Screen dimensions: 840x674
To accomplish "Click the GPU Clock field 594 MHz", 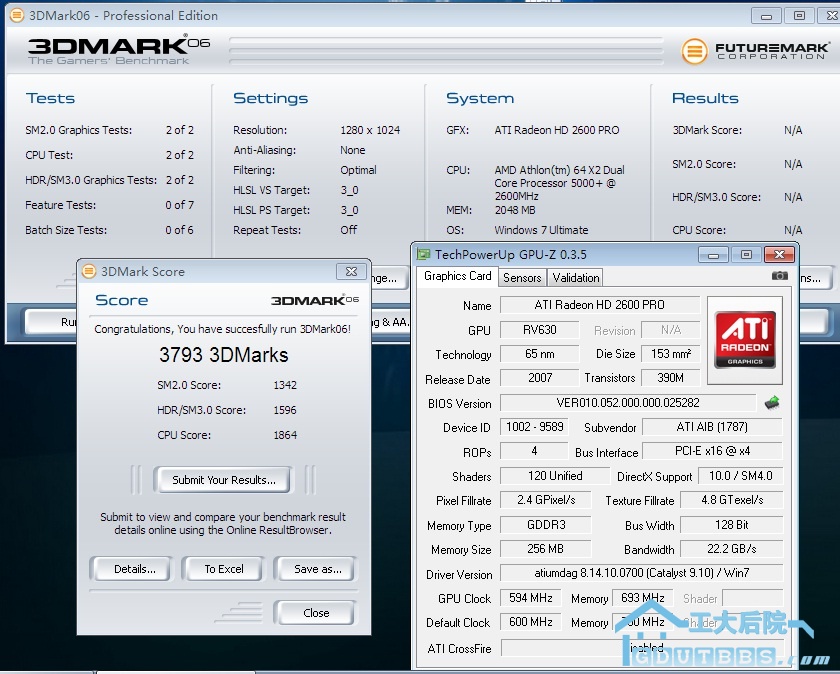I will click(x=530, y=597).
